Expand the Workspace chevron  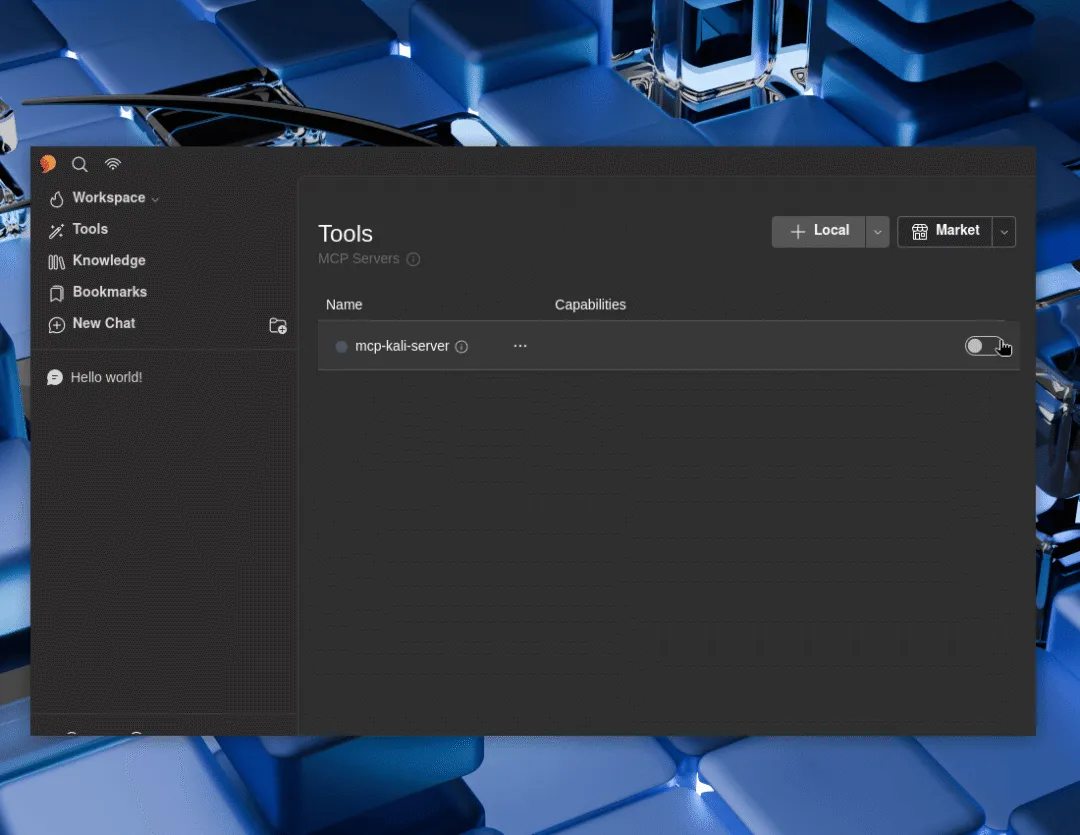[x=156, y=199]
